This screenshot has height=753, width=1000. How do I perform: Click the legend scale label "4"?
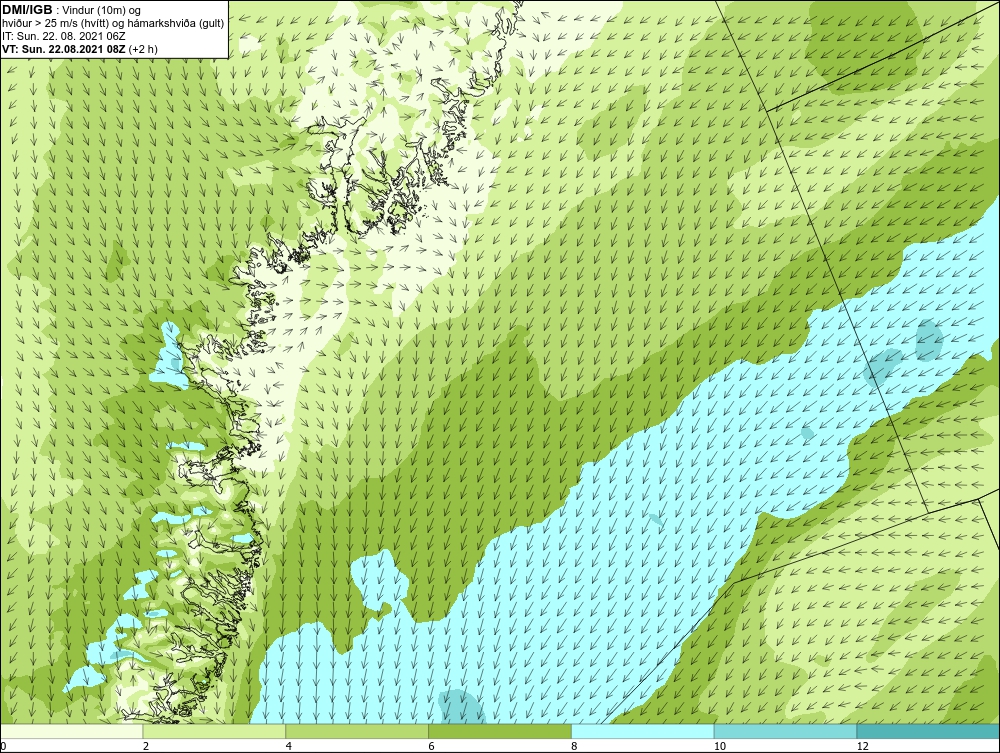289,746
